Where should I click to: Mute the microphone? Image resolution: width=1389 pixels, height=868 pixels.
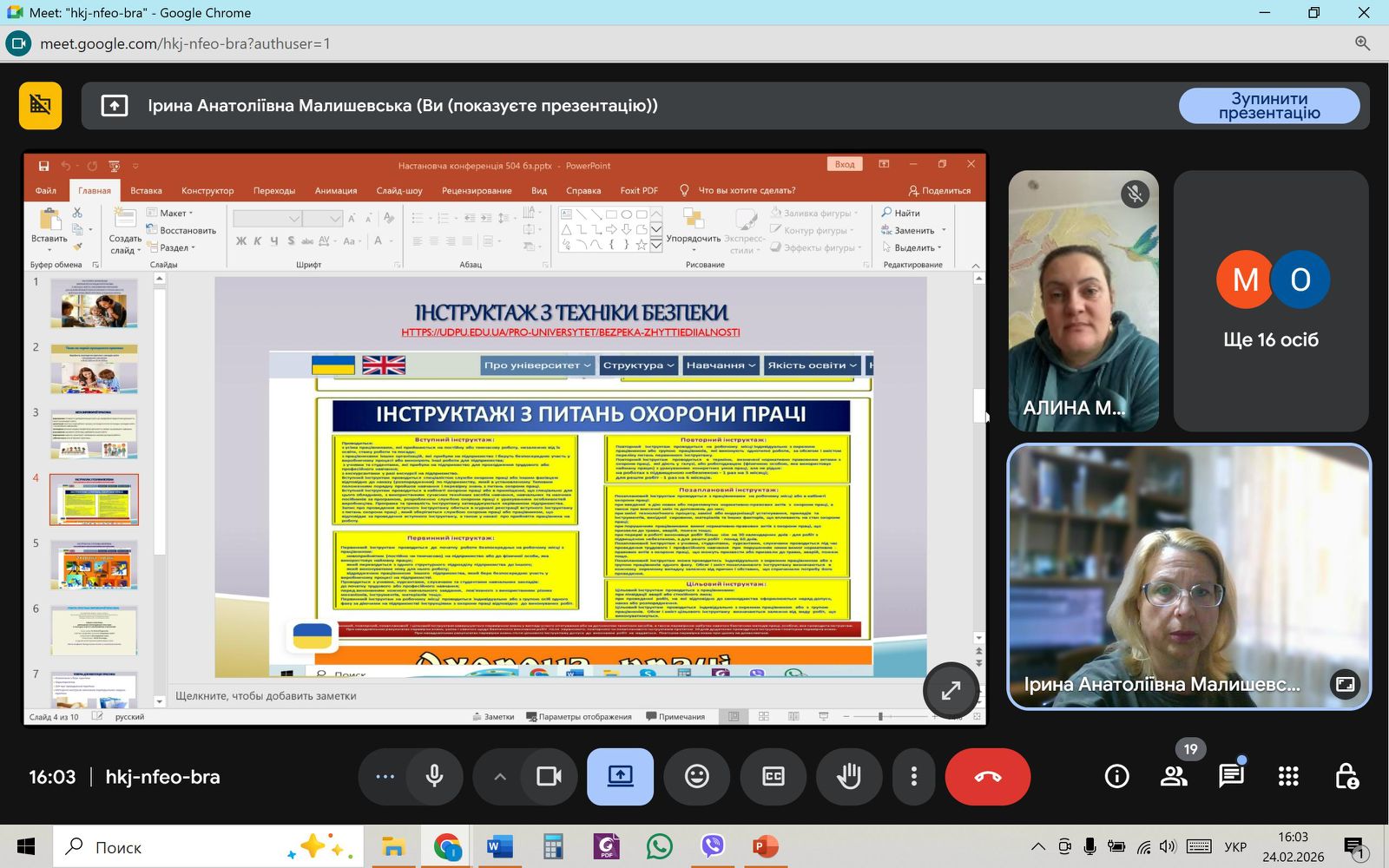tap(434, 777)
